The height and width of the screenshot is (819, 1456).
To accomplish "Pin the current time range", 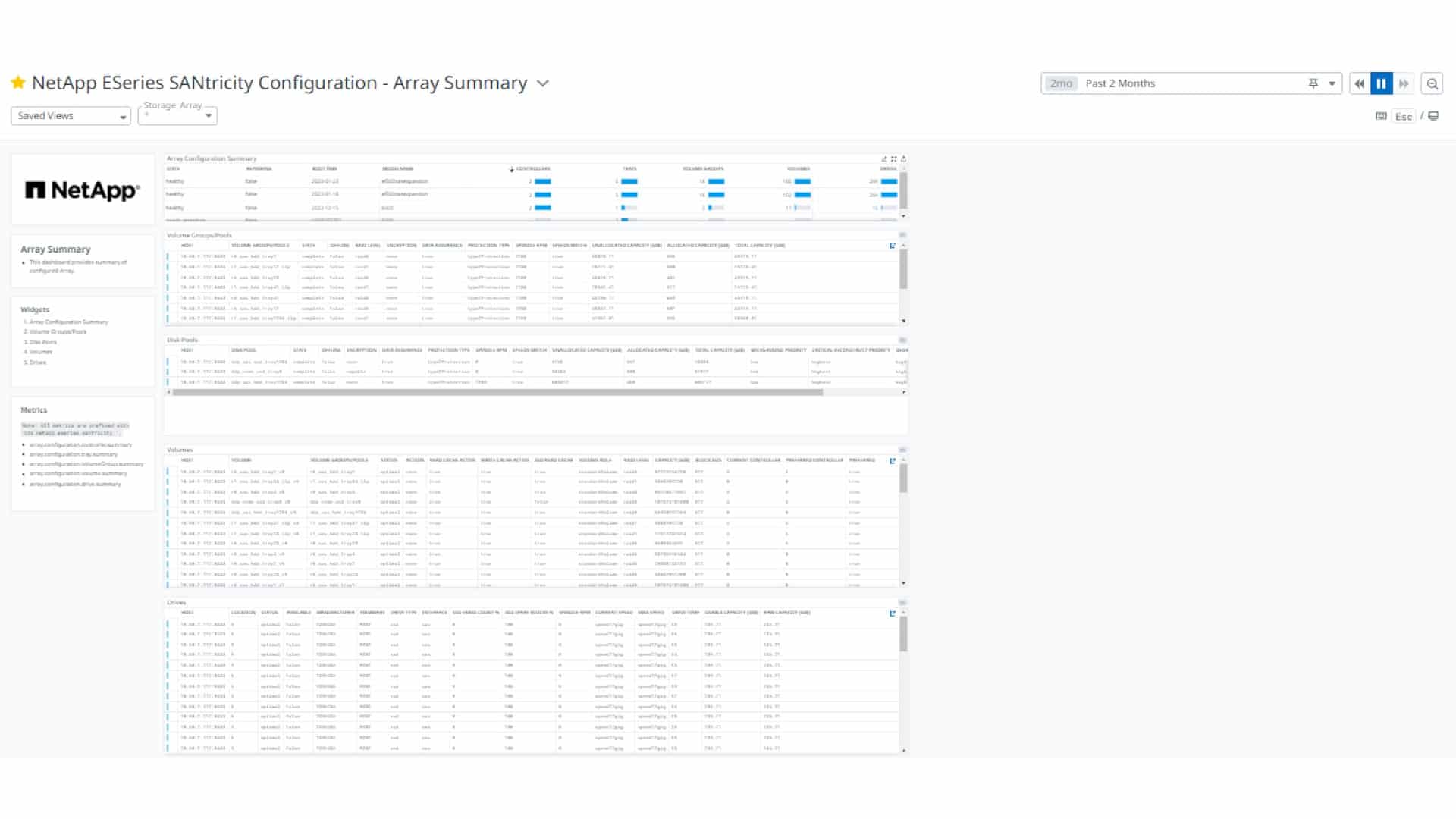I will tap(1313, 83).
